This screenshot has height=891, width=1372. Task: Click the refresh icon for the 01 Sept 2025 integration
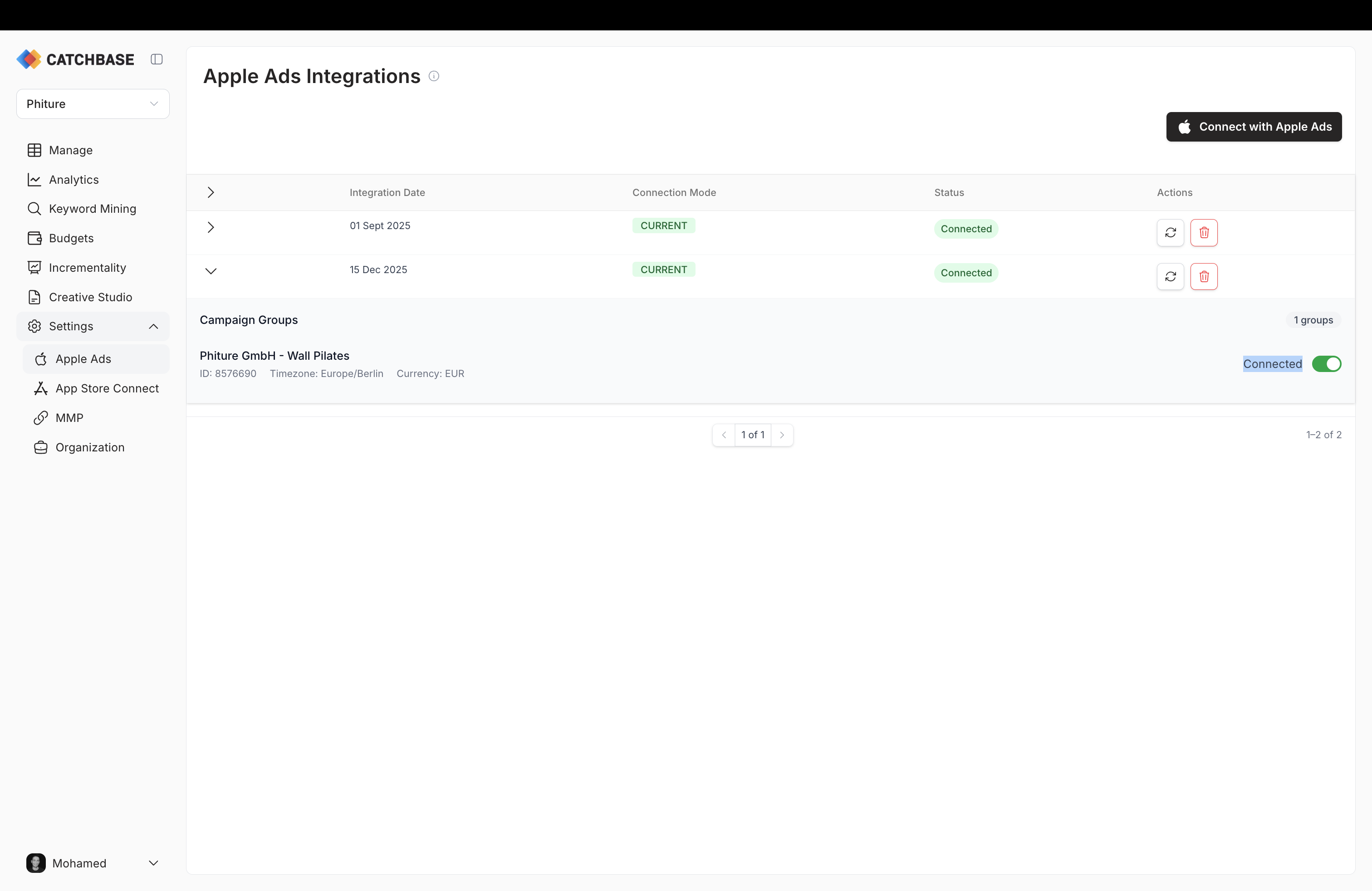(x=1171, y=233)
